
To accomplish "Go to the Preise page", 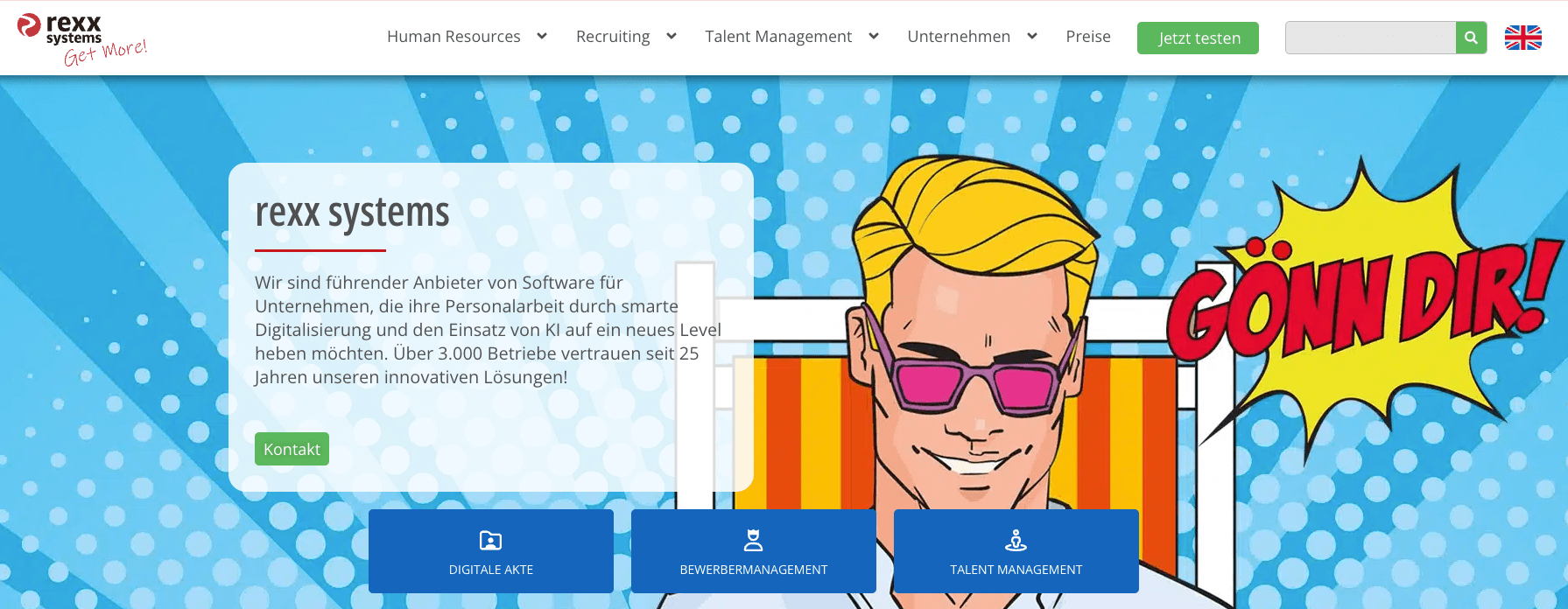I will (1088, 37).
